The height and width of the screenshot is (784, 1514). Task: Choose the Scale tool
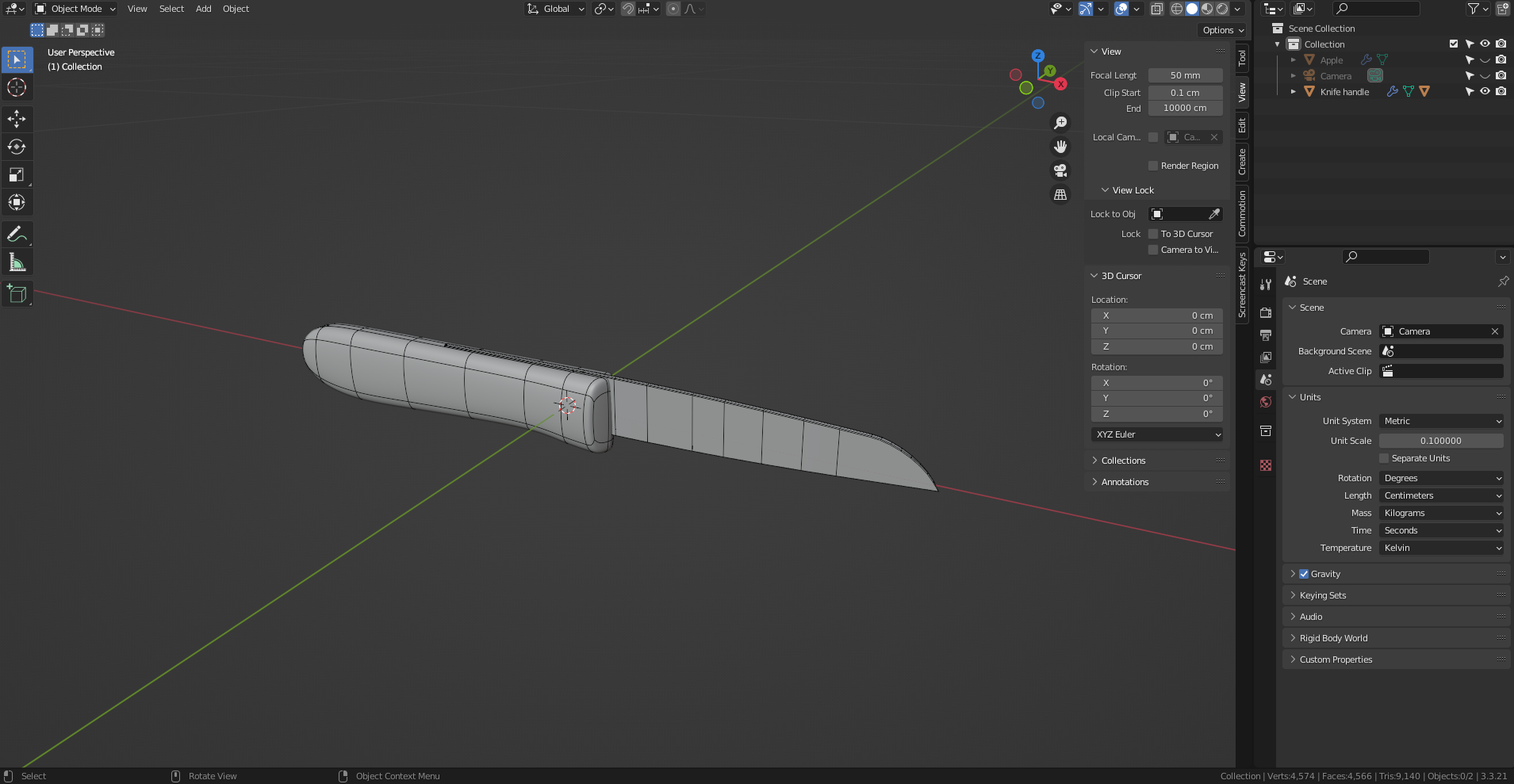17,174
